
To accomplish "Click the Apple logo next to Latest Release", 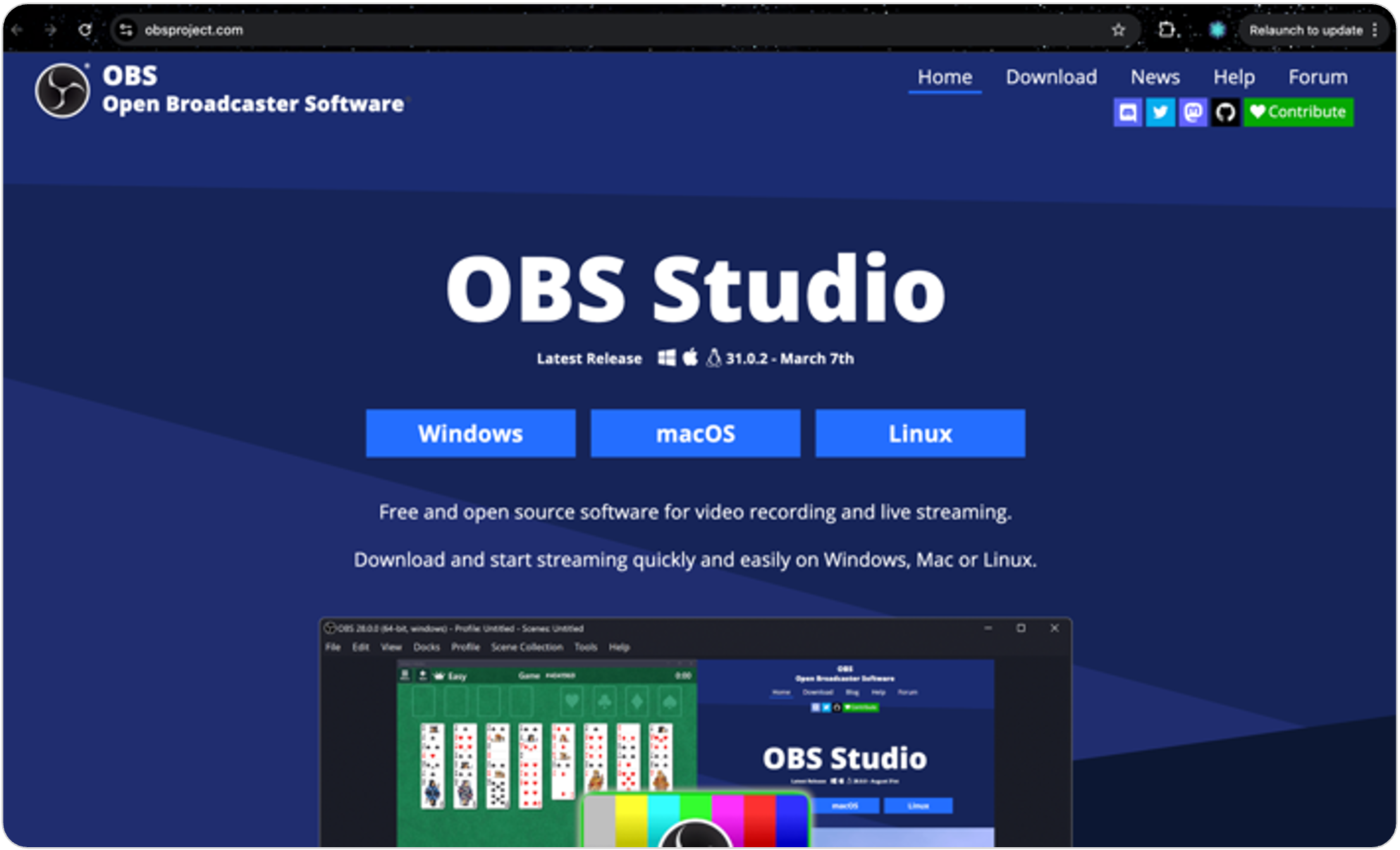I will tap(690, 357).
